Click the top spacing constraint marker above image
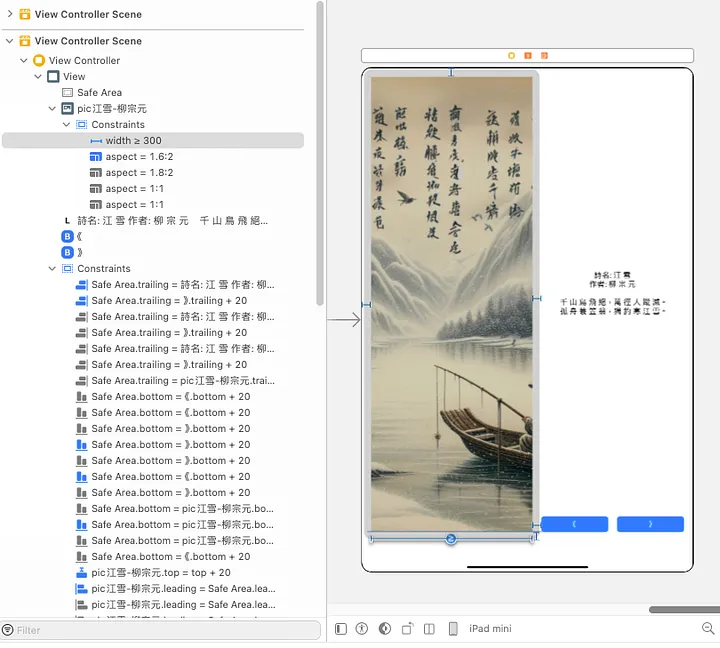720x648 pixels. (x=451, y=72)
